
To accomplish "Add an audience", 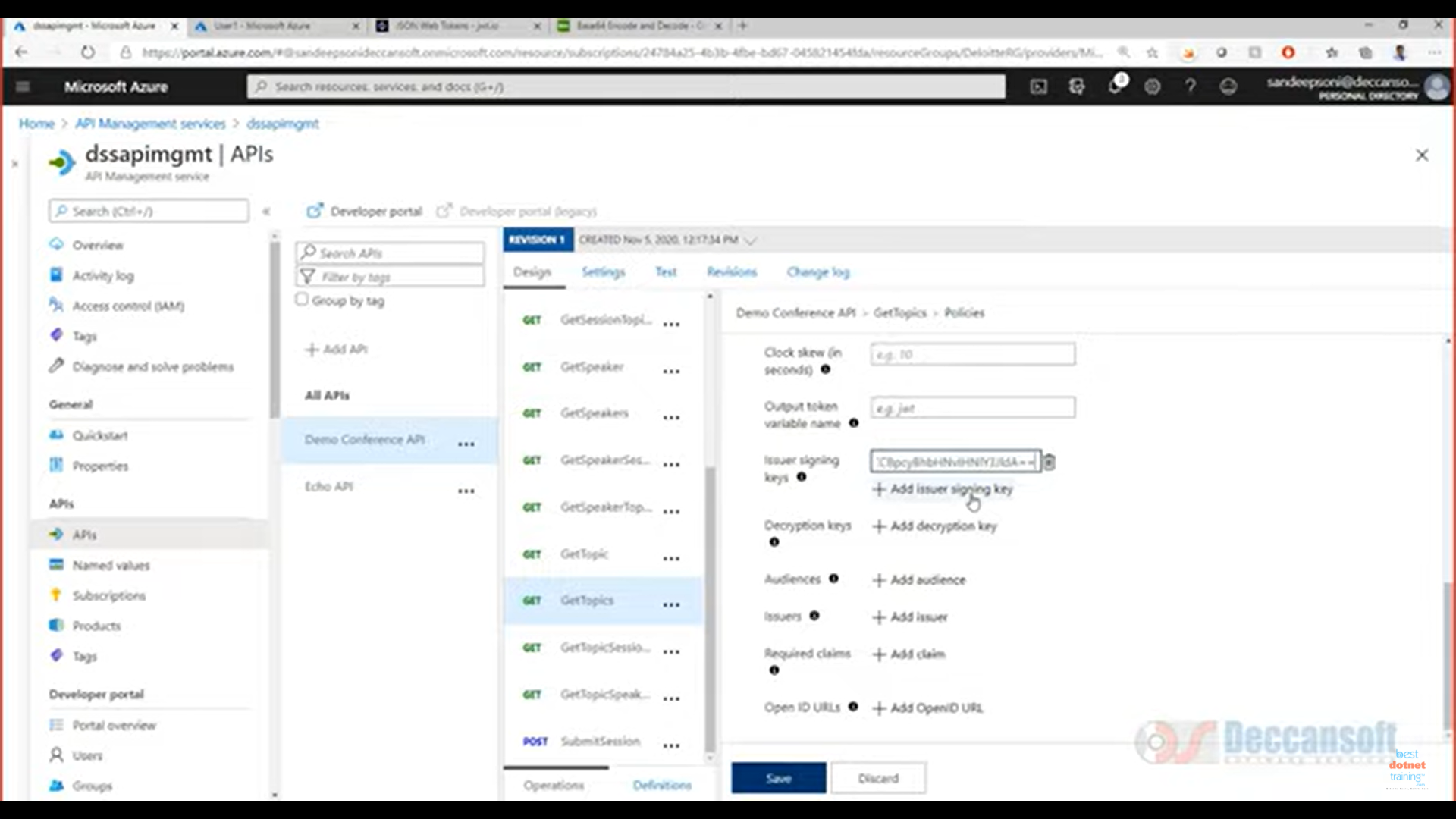I will pyautogui.click(x=919, y=580).
